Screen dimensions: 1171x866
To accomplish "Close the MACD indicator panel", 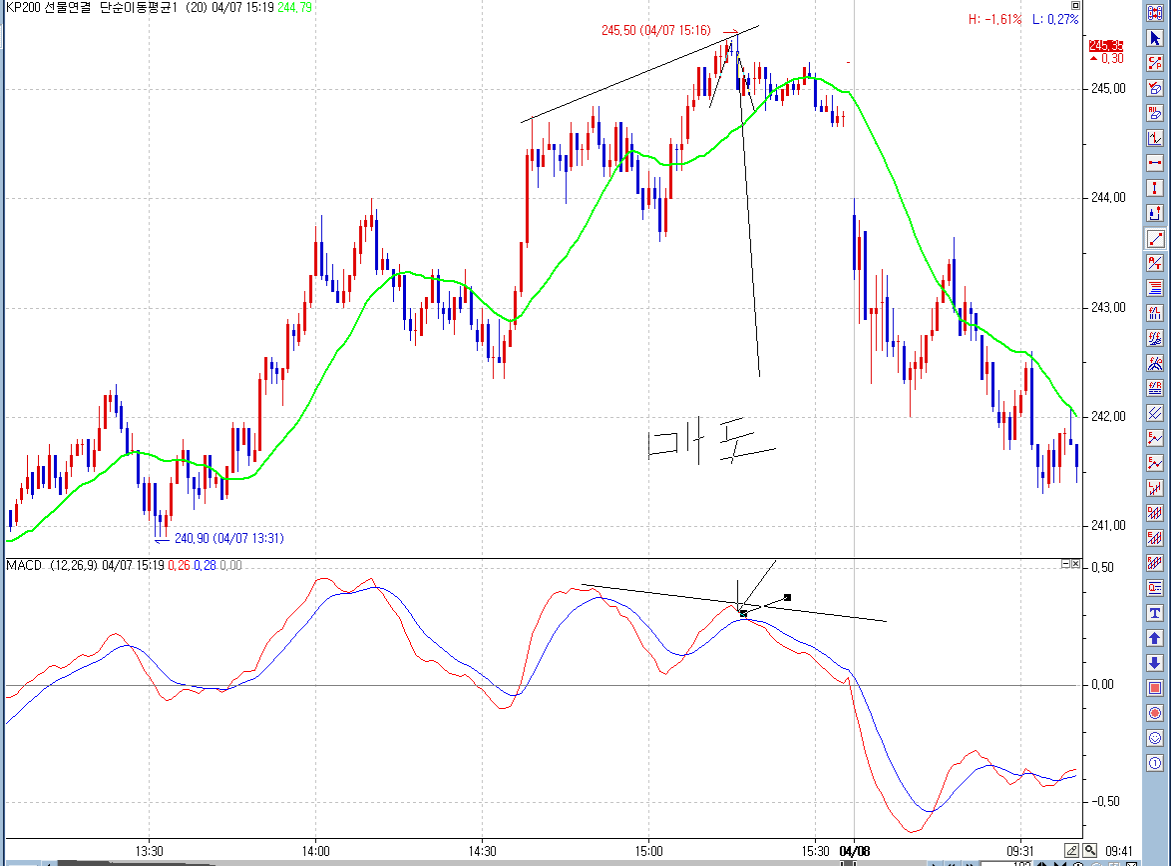I will click(x=1076, y=565).
